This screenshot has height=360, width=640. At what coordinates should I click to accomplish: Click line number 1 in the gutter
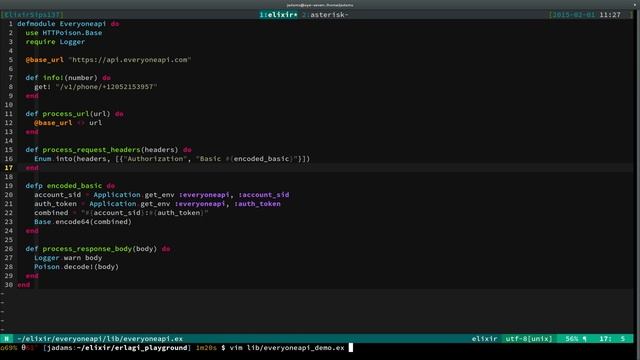[11, 24]
